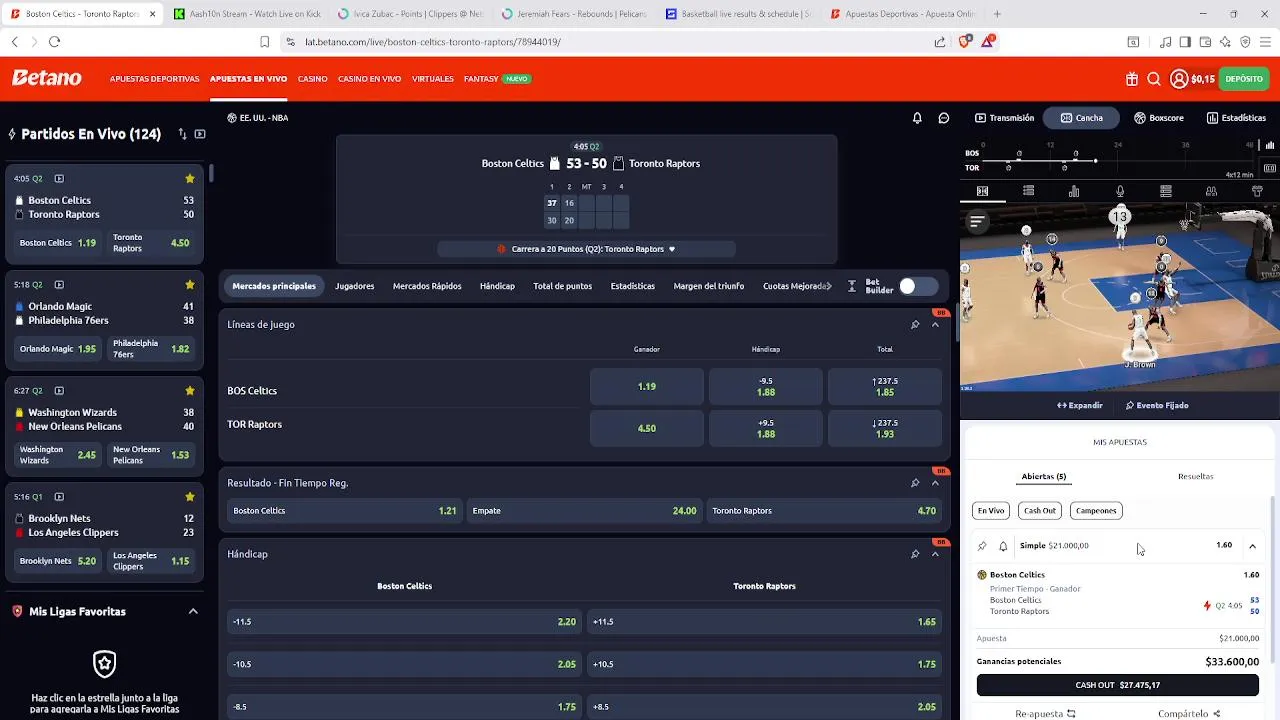Screen dimensions: 1280x720
Task: Click the pin icon on the Simple bet
Action: pos(982,546)
